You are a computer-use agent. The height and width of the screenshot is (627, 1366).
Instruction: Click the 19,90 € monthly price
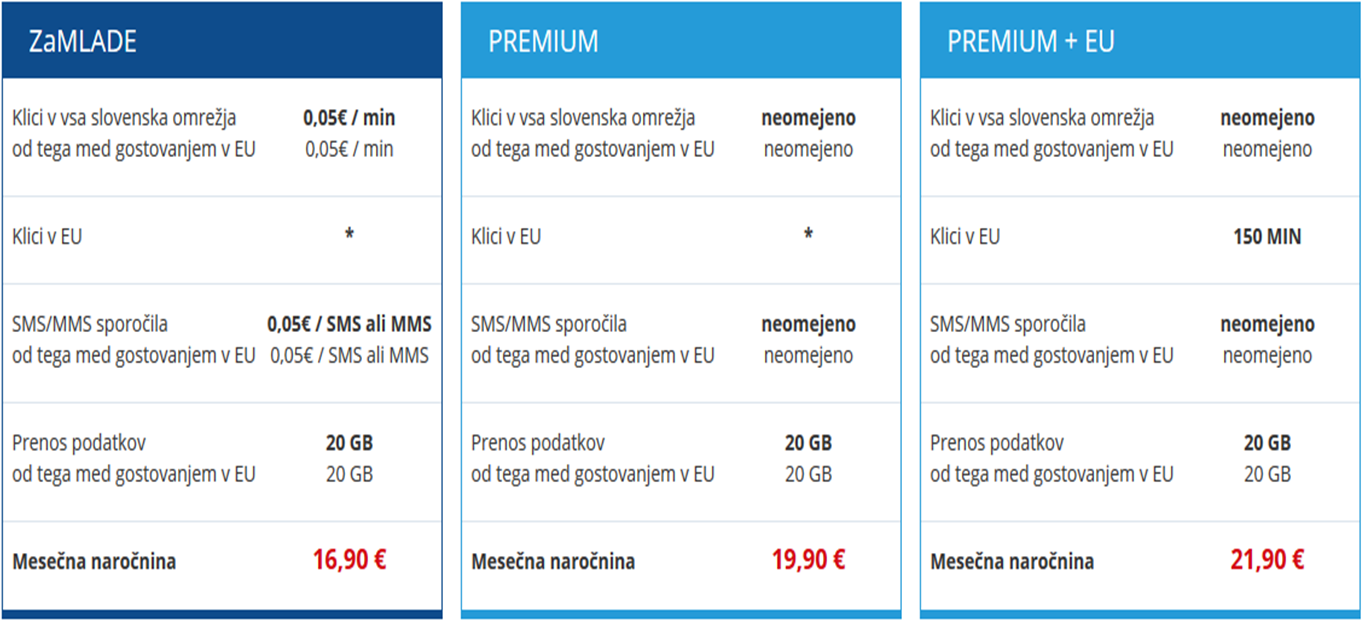808,560
